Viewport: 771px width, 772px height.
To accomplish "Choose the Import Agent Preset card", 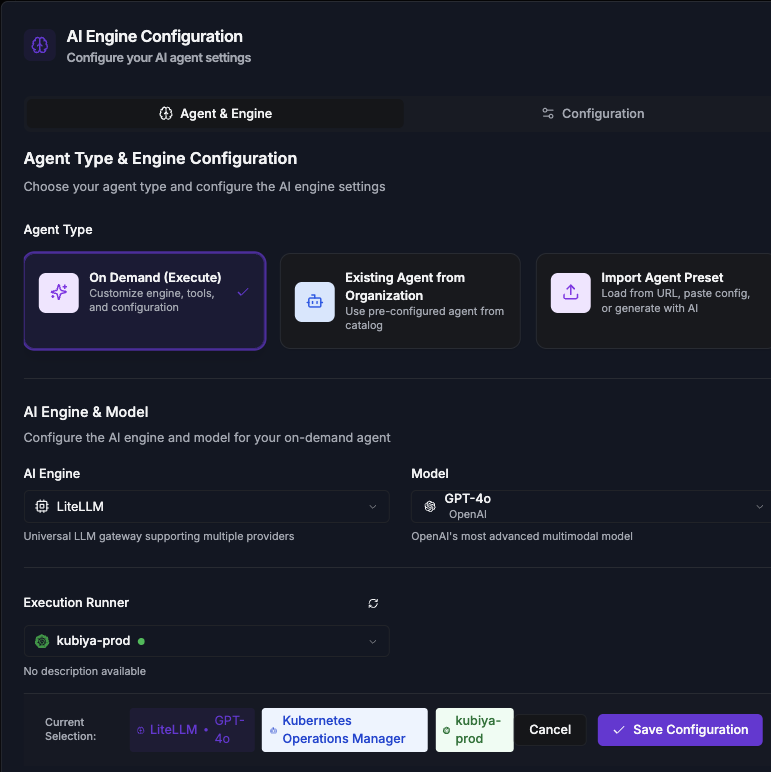I will pyautogui.click(x=653, y=301).
